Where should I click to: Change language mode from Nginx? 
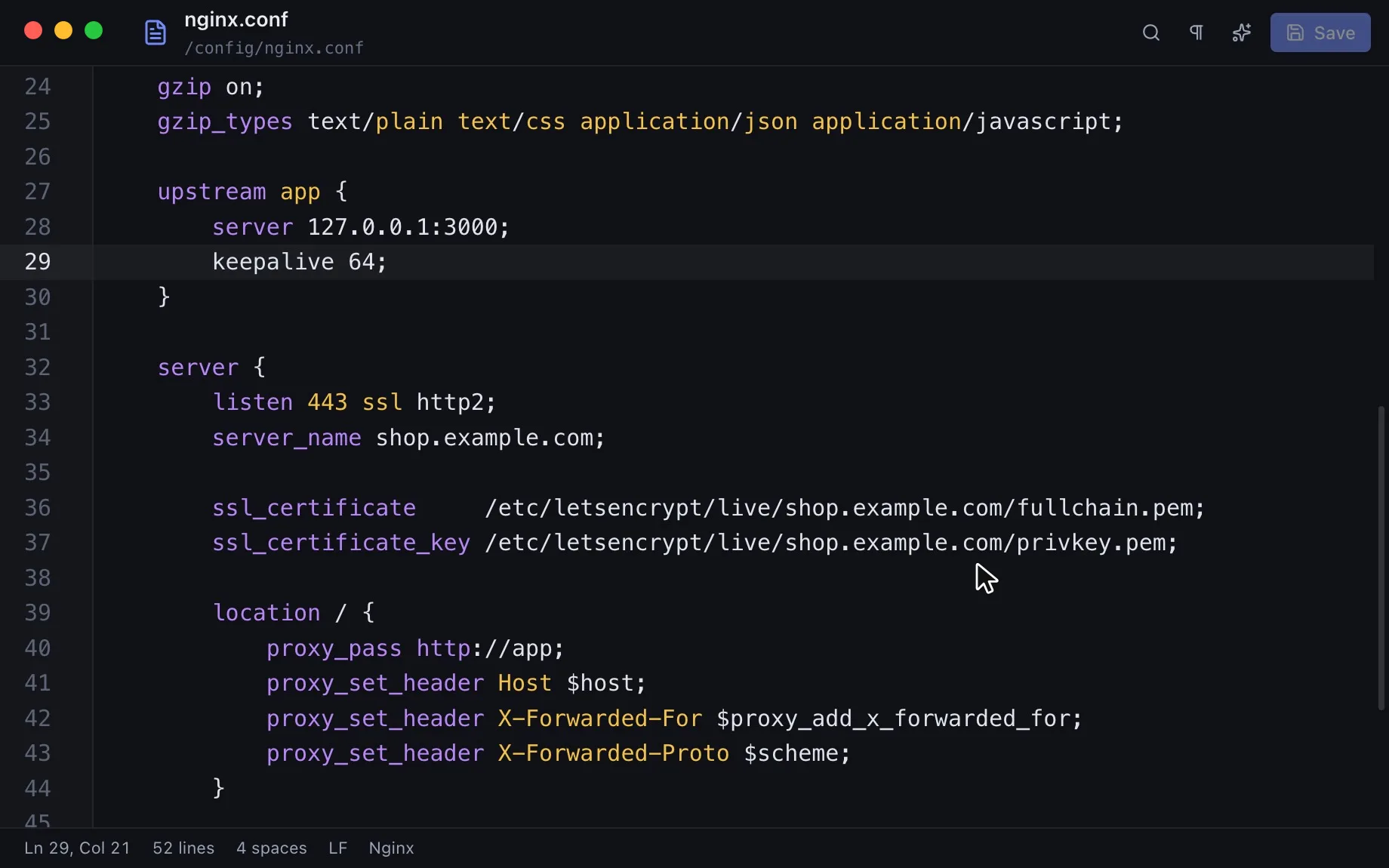coord(391,848)
